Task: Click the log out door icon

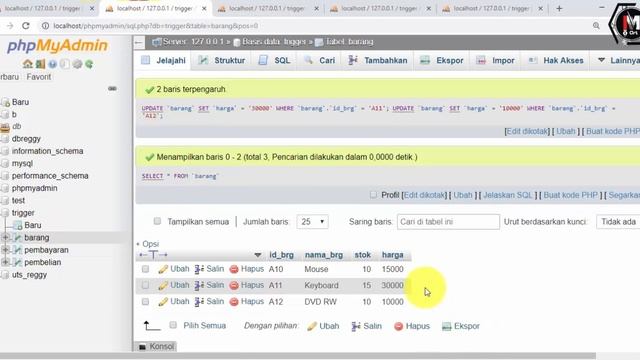Action: pos(40,64)
